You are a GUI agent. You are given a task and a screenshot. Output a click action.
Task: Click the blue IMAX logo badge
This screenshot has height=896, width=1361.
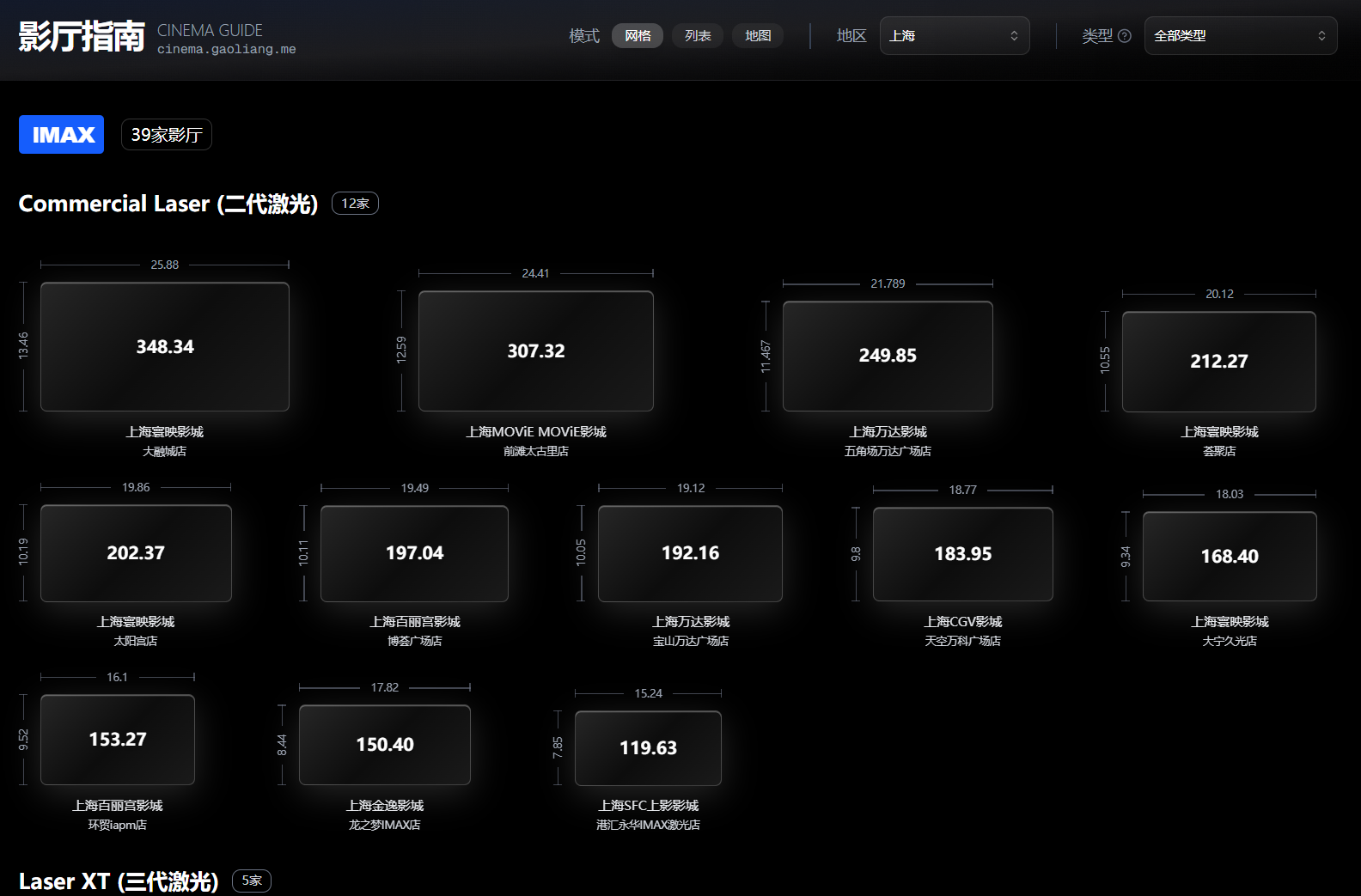click(x=62, y=135)
